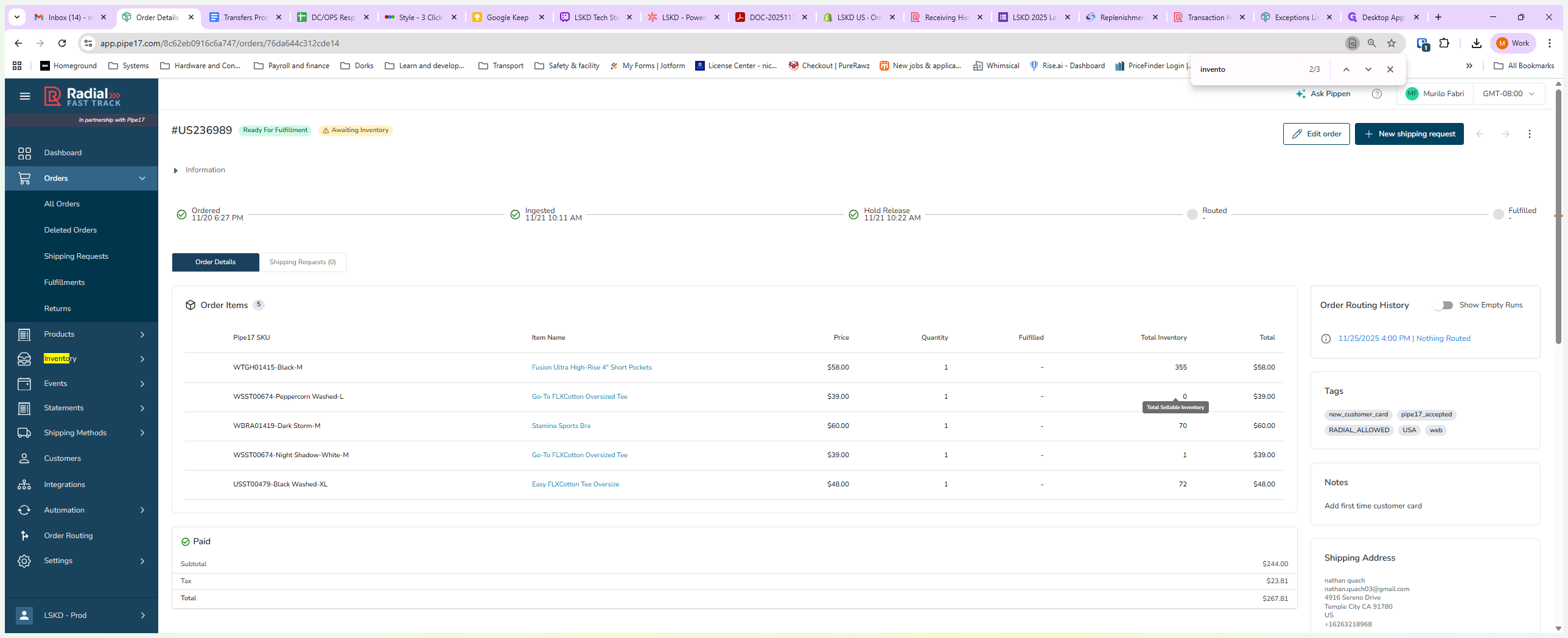Open the GMT-08:00 timezone dropdown

1508,94
